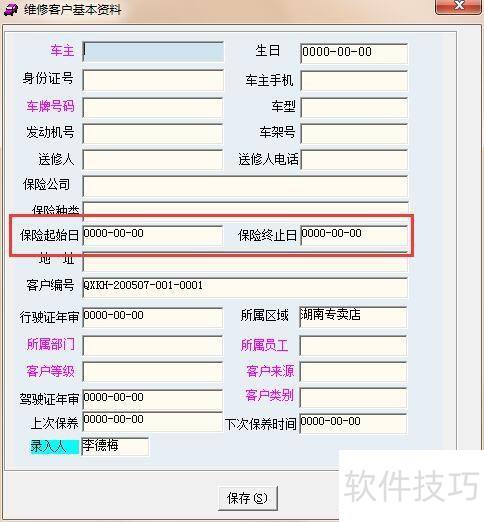Click the 所属员工 employee field
484x522 pixels.
[353, 345]
